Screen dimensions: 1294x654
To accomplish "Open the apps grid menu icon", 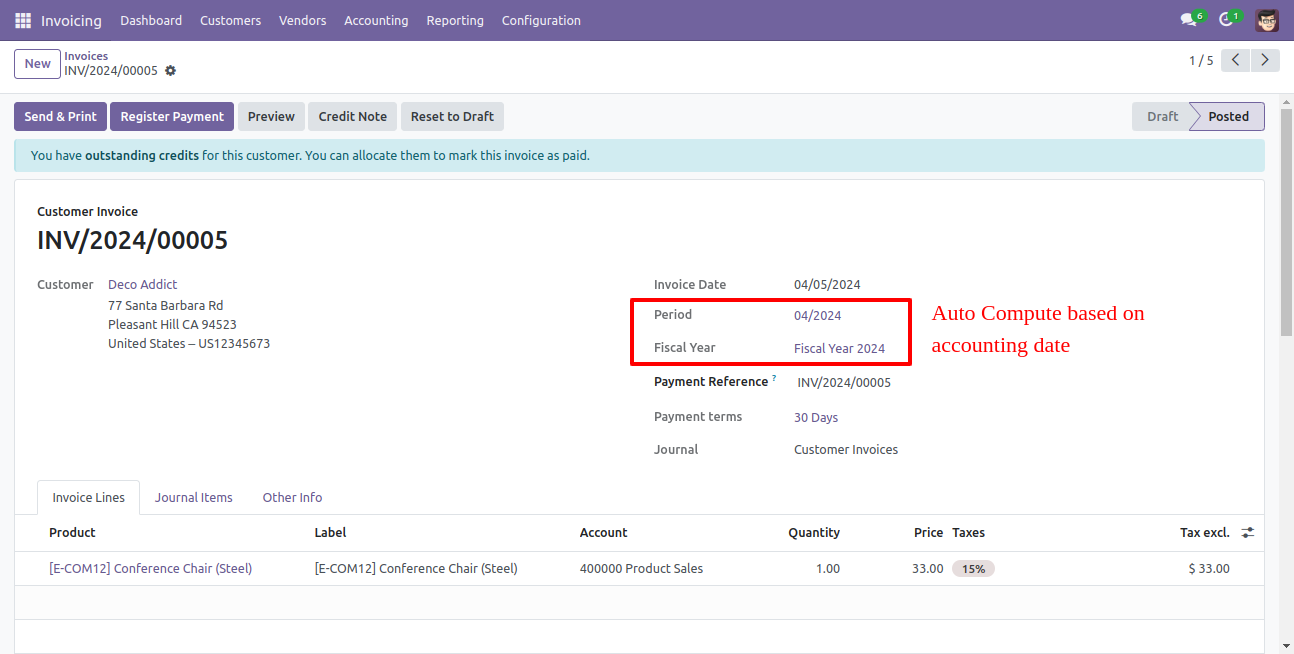I will pyautogui.click(x=22, y=20).
